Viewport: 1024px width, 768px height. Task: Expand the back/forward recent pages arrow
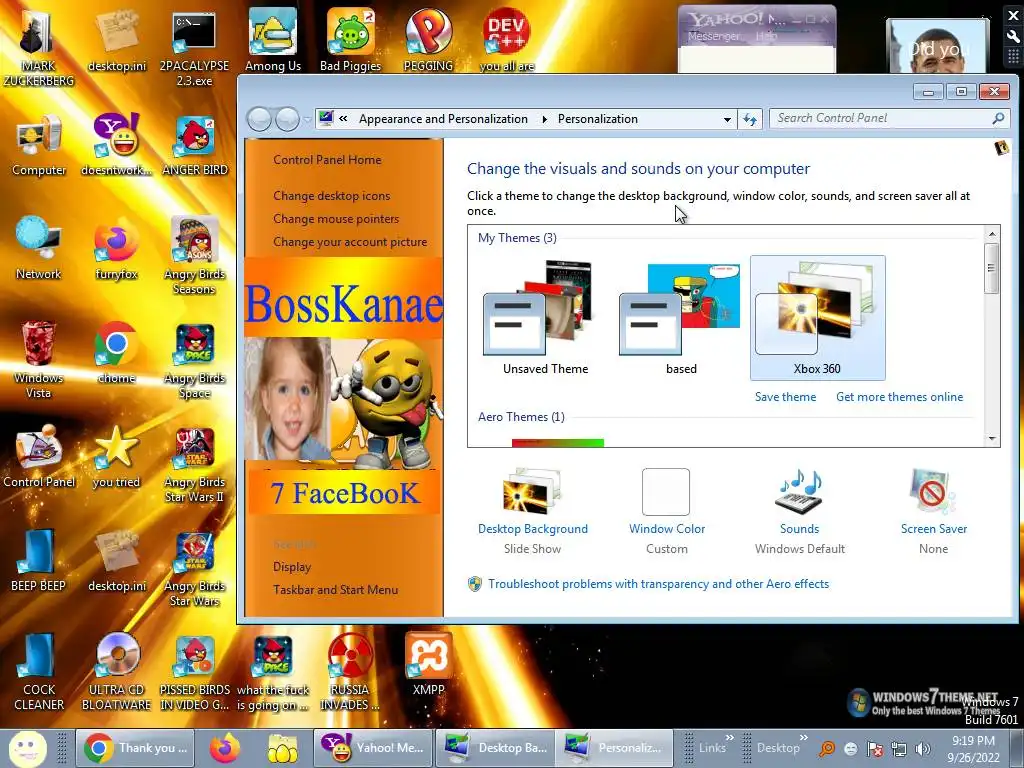(x=307, y=120)
